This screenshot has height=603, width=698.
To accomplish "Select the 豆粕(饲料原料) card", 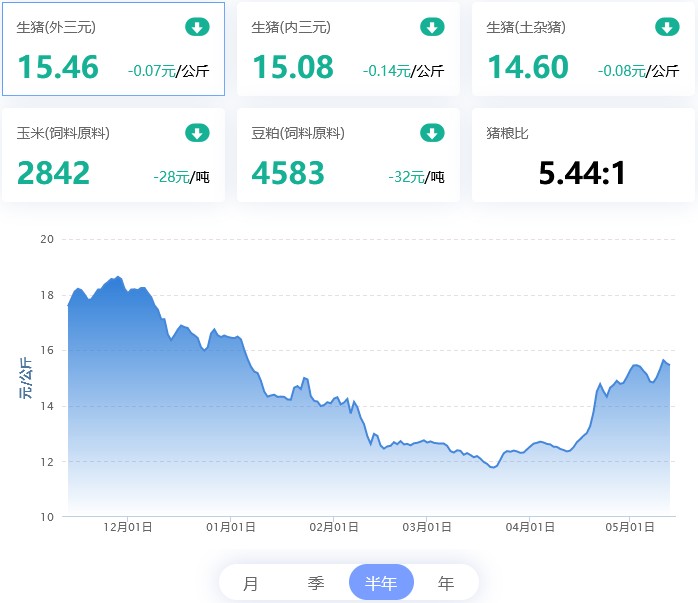I will point(348,155).
